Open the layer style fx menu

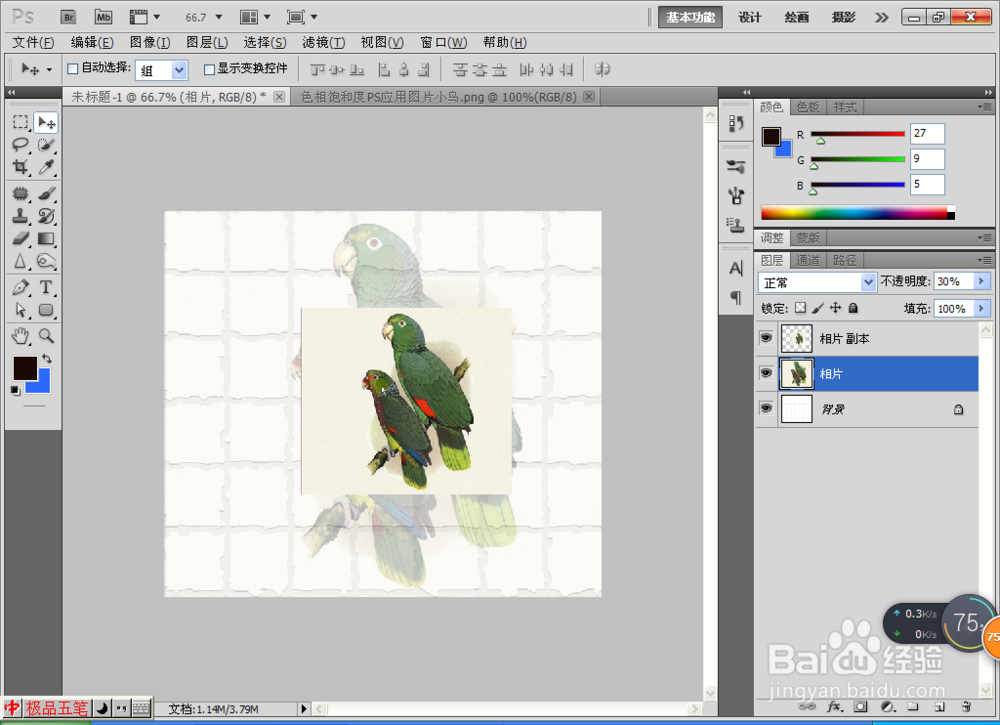coord(834,707)
